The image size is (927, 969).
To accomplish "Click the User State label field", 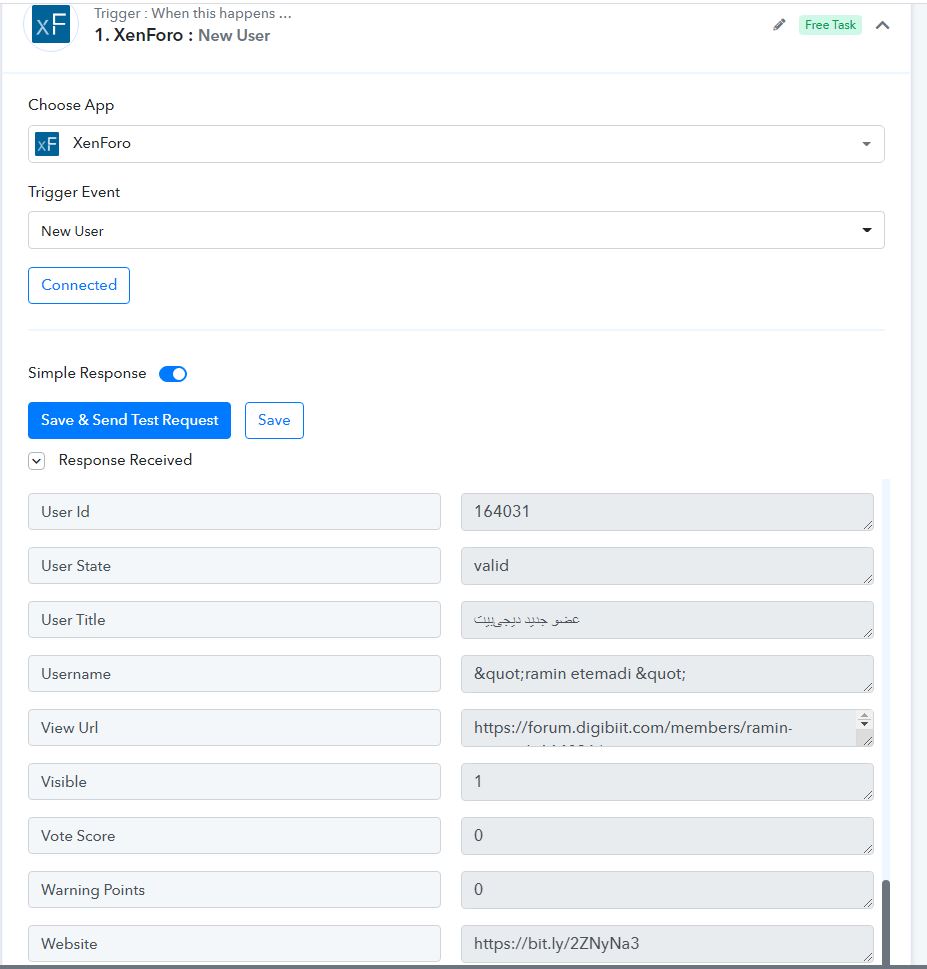I will [x=234, y=565].
